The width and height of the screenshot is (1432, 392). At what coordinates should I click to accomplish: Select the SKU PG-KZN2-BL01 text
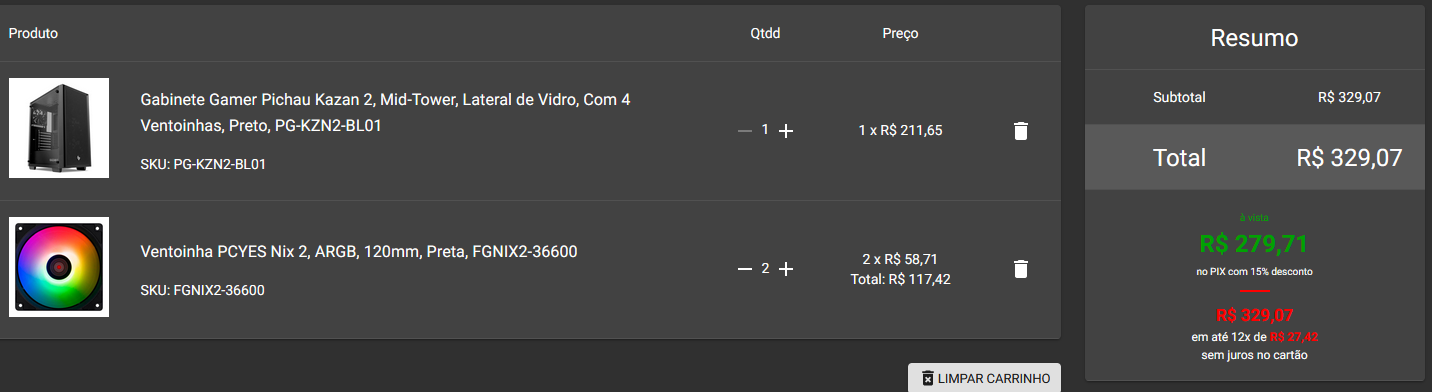click(203, 164)
